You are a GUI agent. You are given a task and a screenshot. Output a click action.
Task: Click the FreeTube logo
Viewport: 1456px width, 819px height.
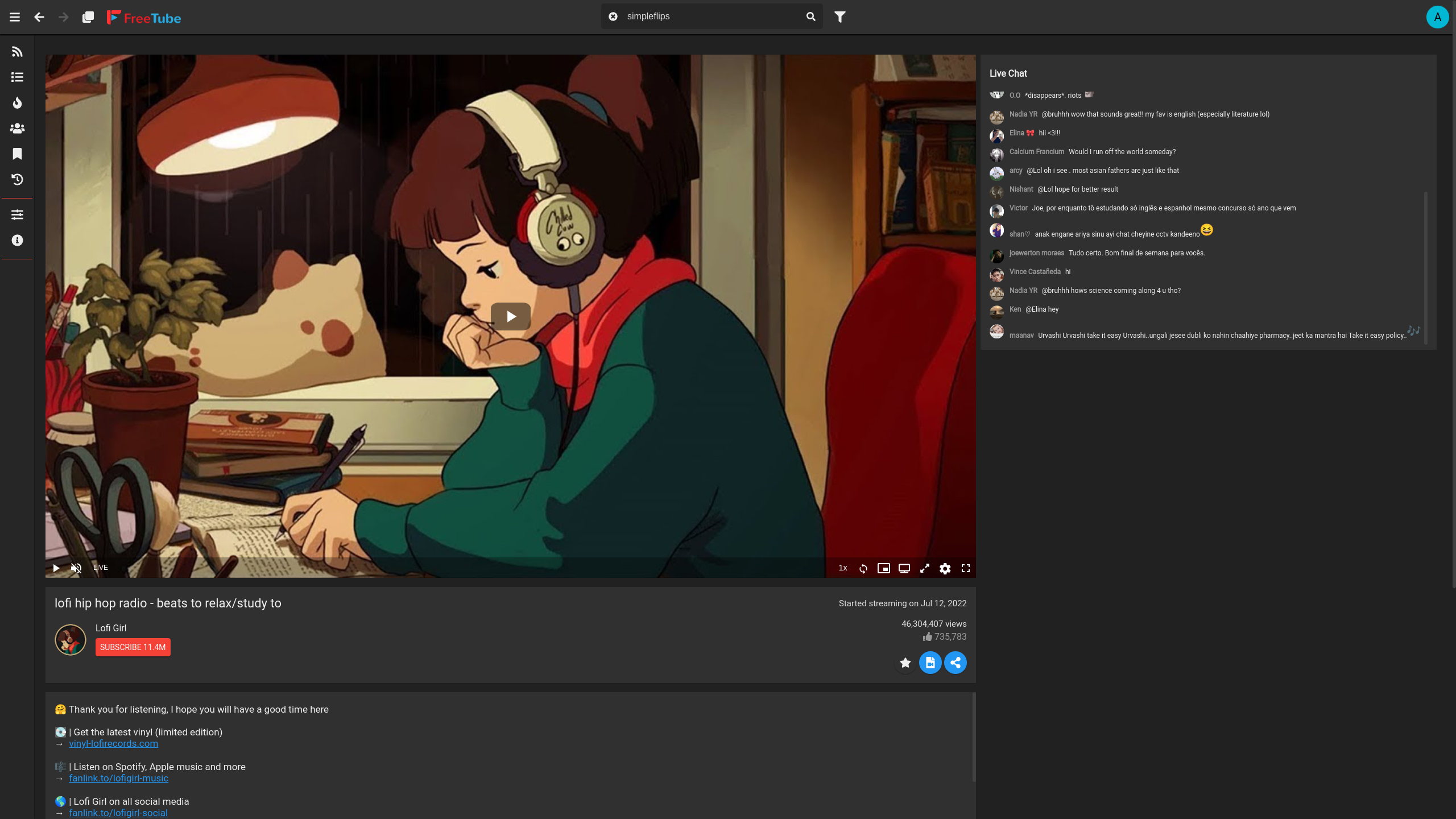(x=144, y=18)
